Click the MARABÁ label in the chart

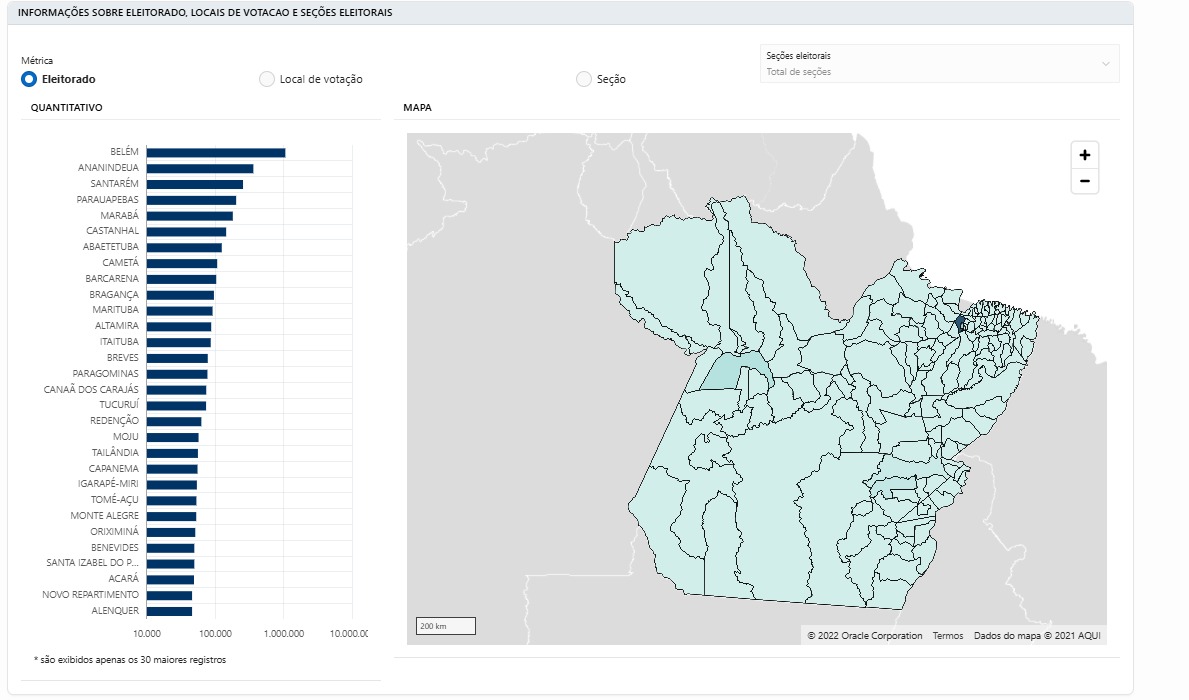point(120,215)
